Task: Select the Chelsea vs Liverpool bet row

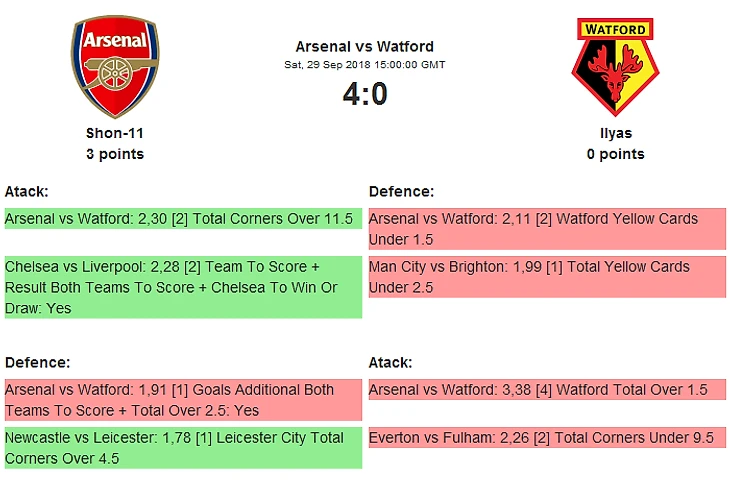Action: 182,288
